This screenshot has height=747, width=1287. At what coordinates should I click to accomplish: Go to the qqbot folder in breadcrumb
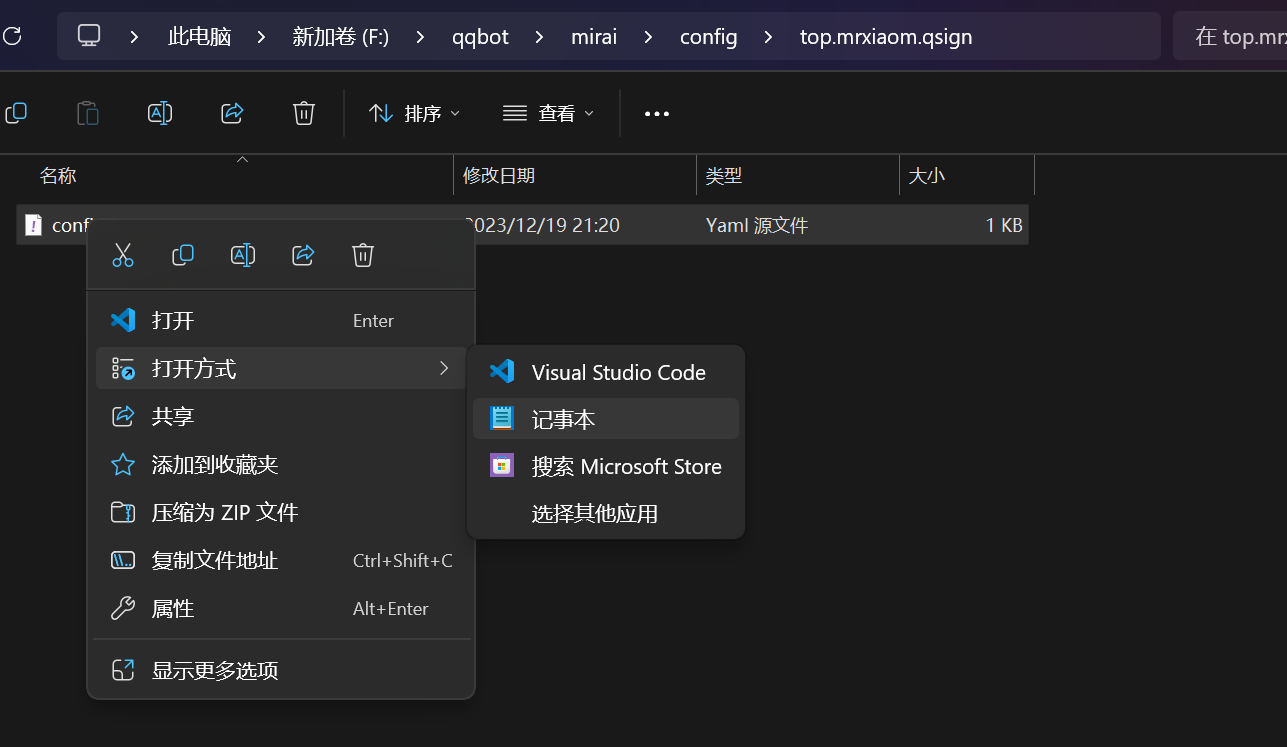click(480, 37)
